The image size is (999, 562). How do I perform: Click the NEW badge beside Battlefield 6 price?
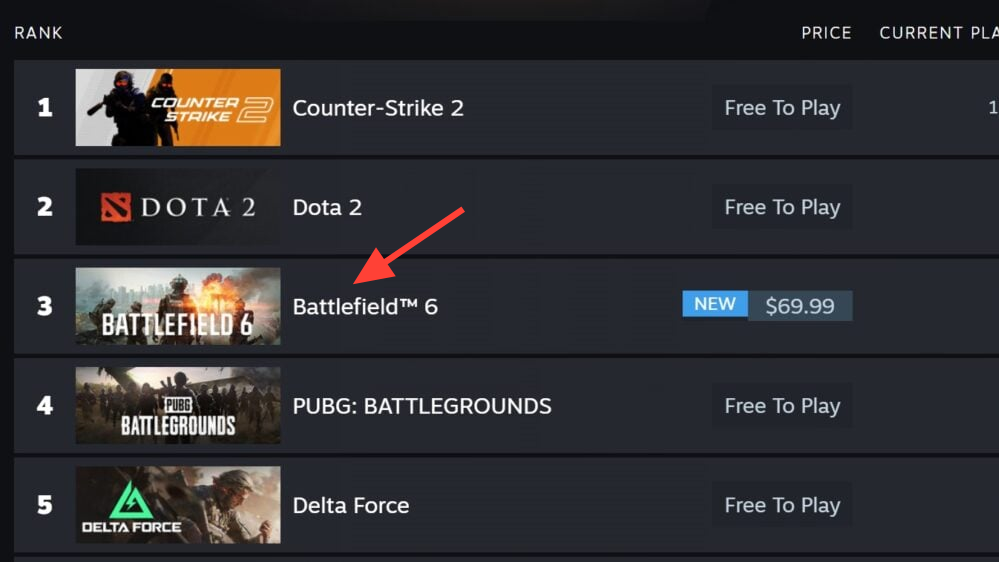pos(715,304)
